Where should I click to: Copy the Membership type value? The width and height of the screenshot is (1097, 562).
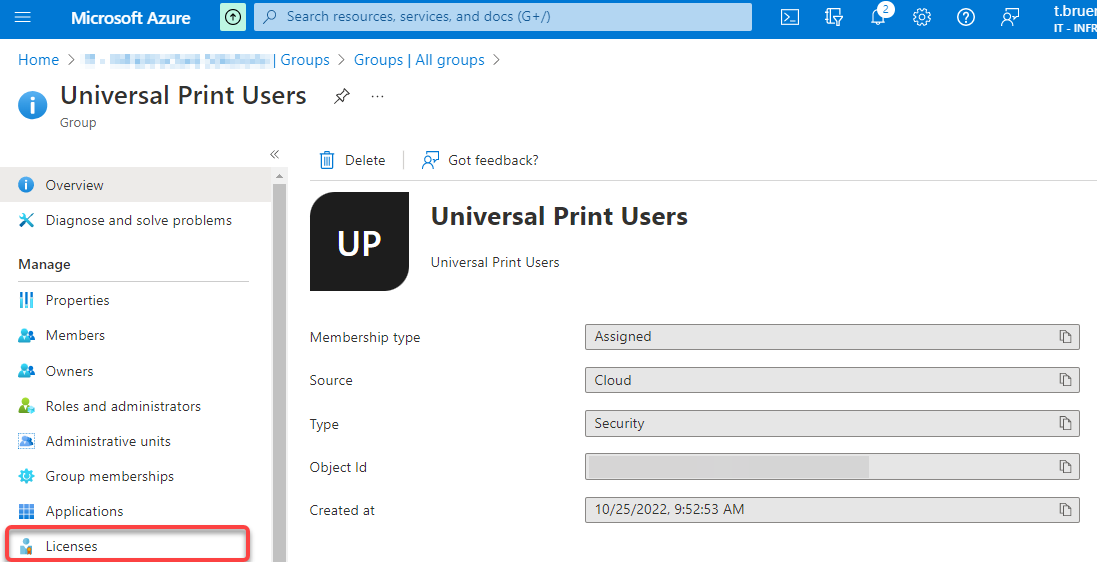(1066, 337)
